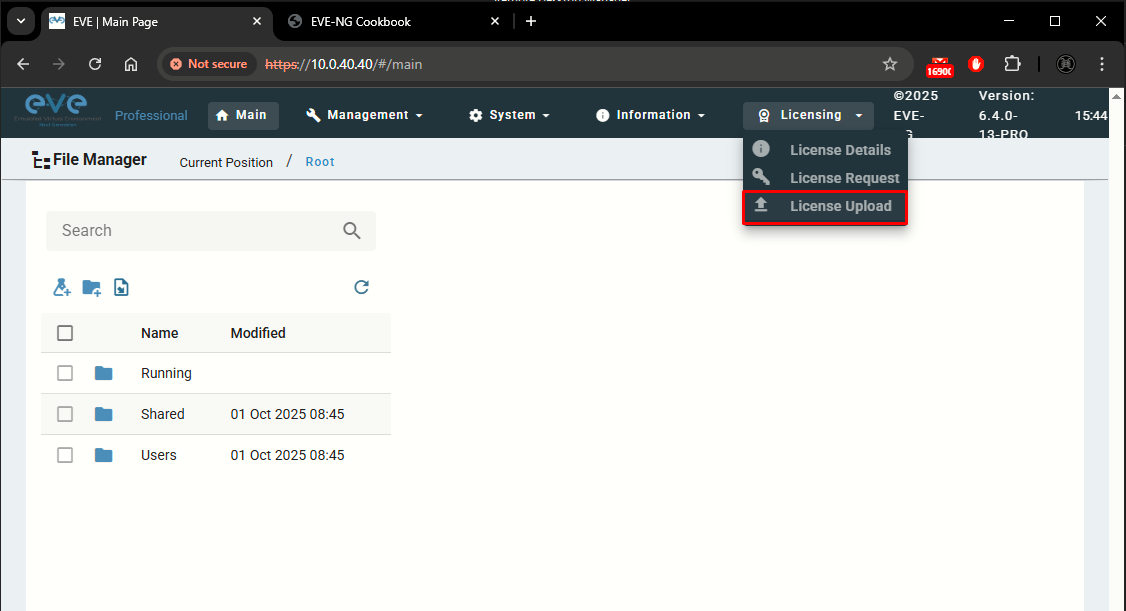Bookmark this page with the star icon
Image resolution: width=1126 pixels, height=611 pixels.
click(890, 64)
